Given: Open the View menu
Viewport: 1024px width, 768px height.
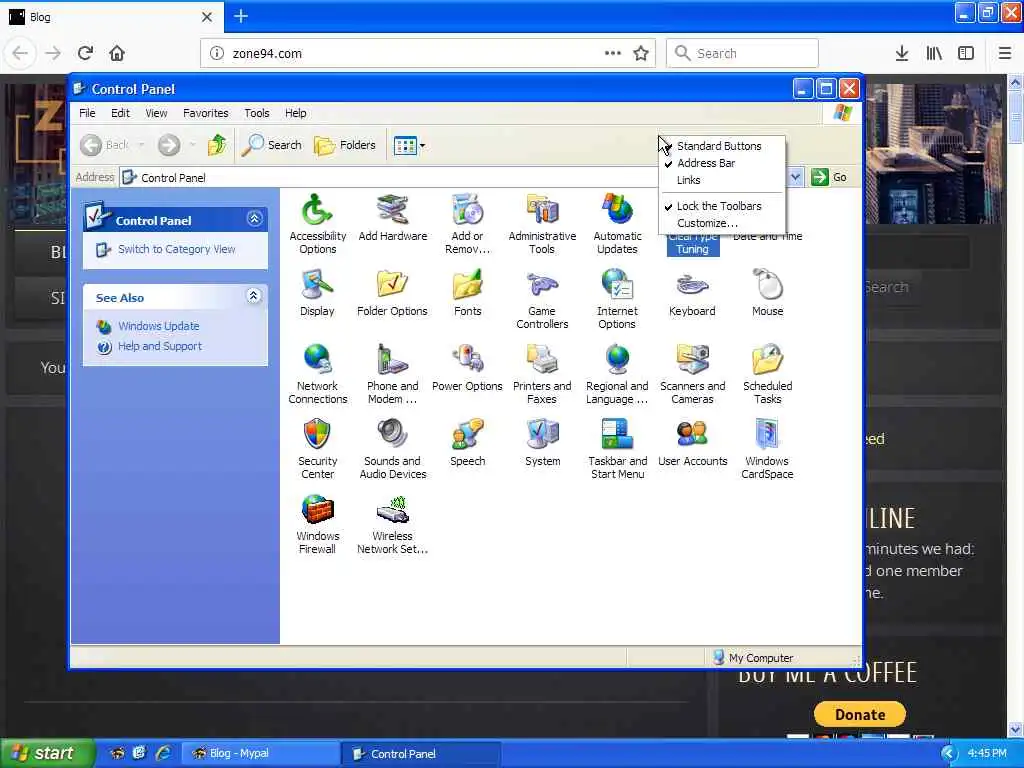Looking at the screenshot, I should [x=156, y=113].
